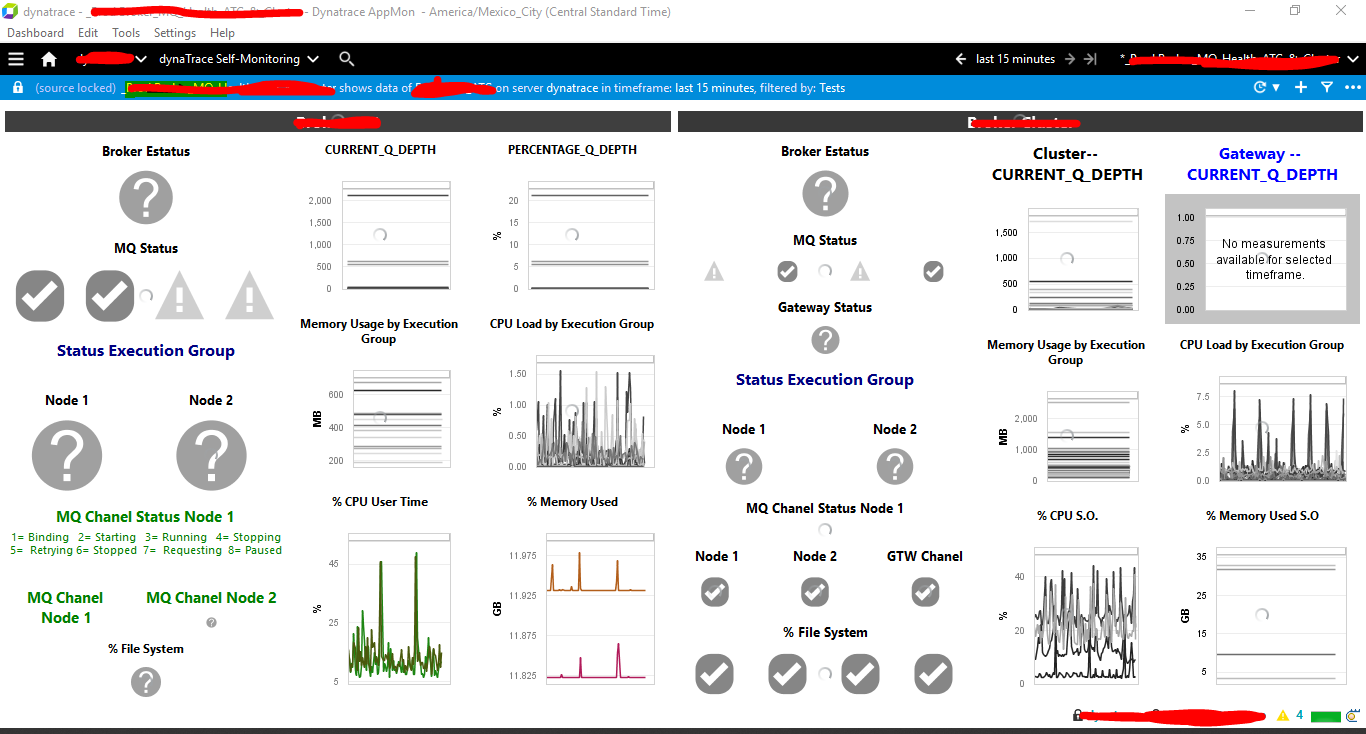
Task: Open the filter funnel icon
Action: coord(1327,88)
